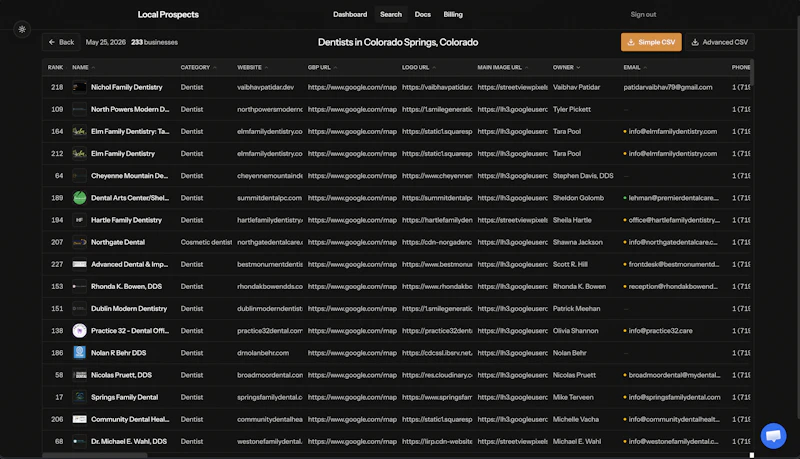This screenshot has height=459, width=800.
Task: Click Advanced Dental & Imp logo icon
Action: tap(80, 264)
